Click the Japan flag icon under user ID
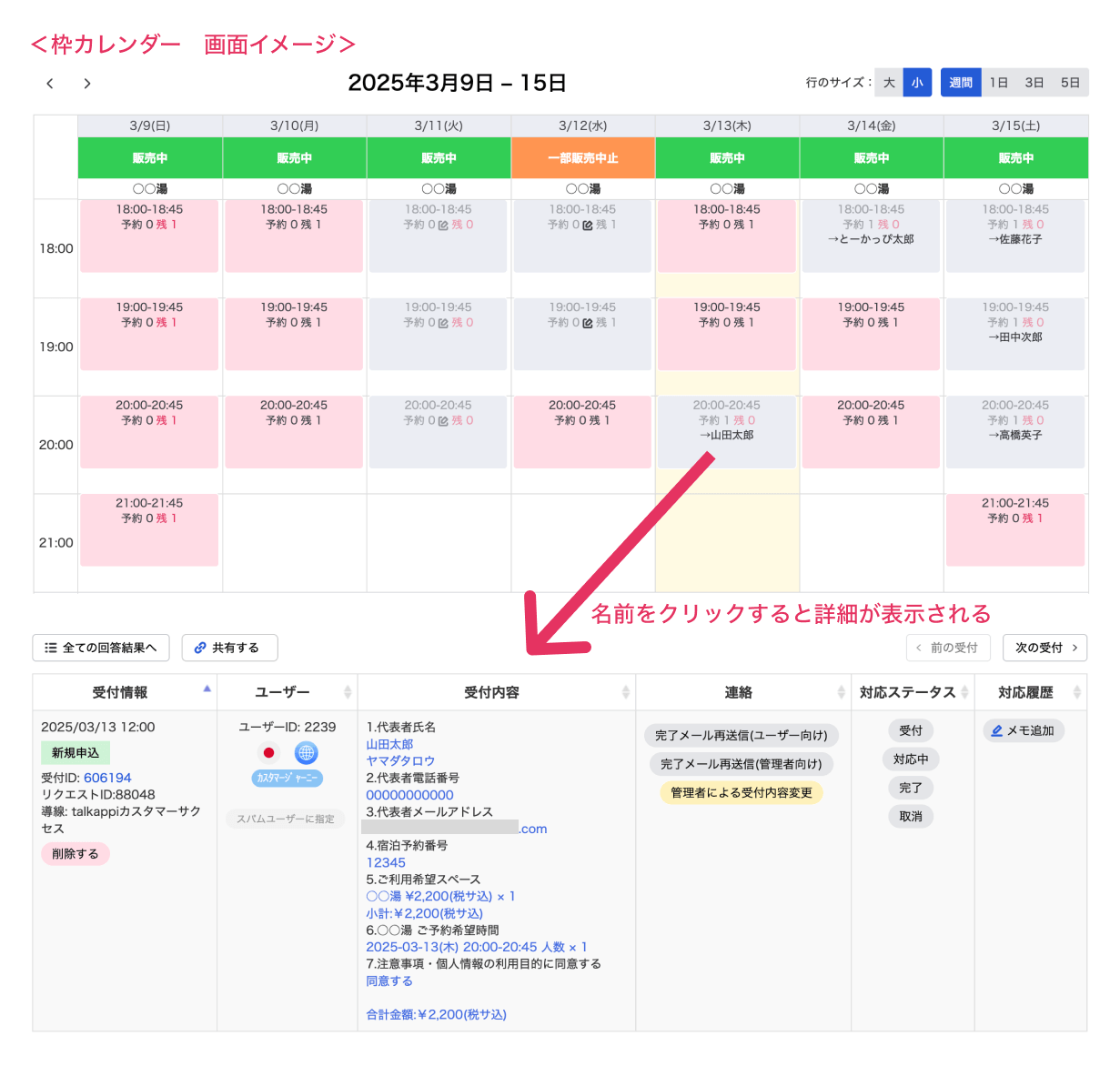 (x=268, y=753)
